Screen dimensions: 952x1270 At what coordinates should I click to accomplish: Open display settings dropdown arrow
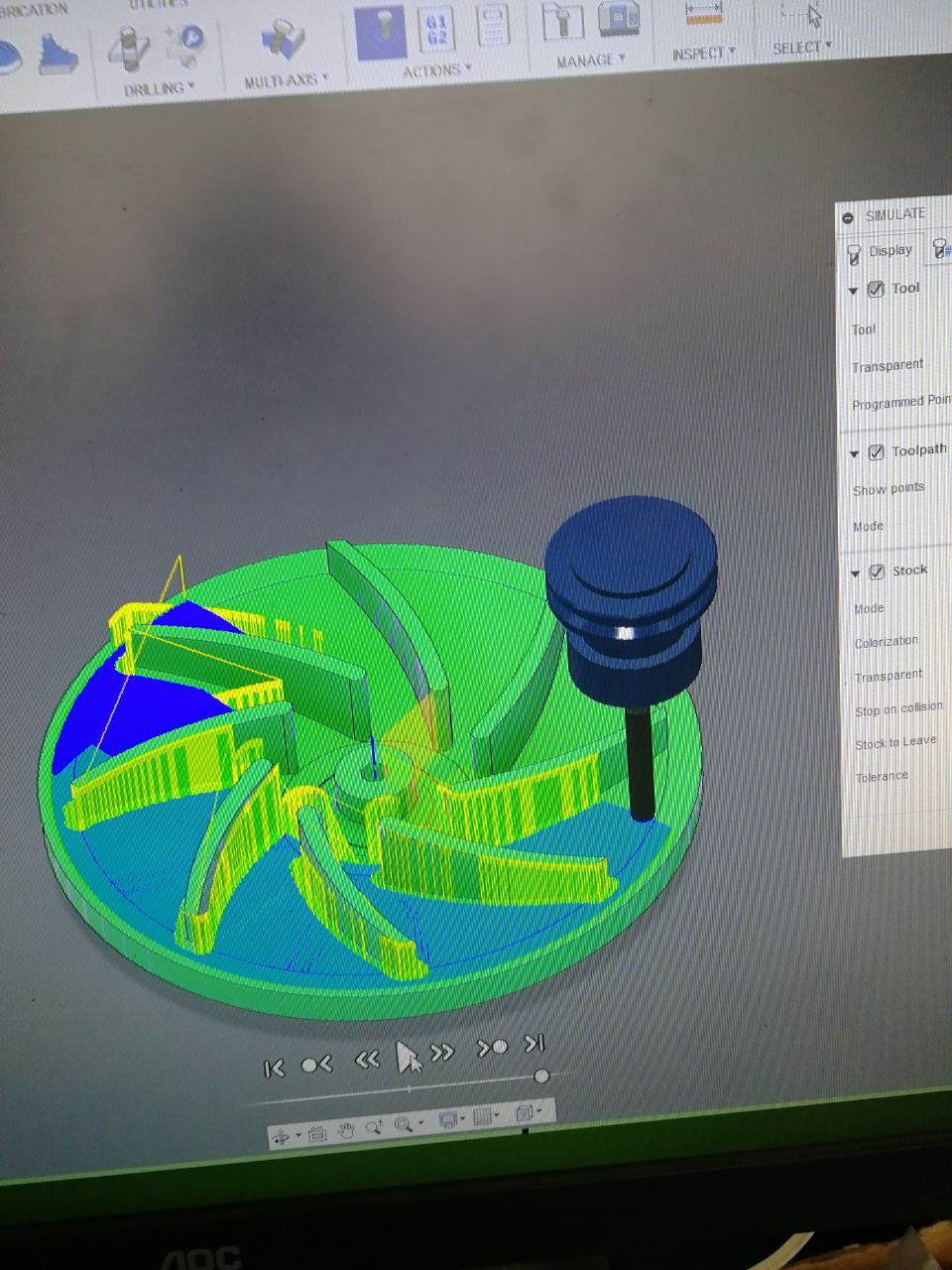coord(463,1119)
